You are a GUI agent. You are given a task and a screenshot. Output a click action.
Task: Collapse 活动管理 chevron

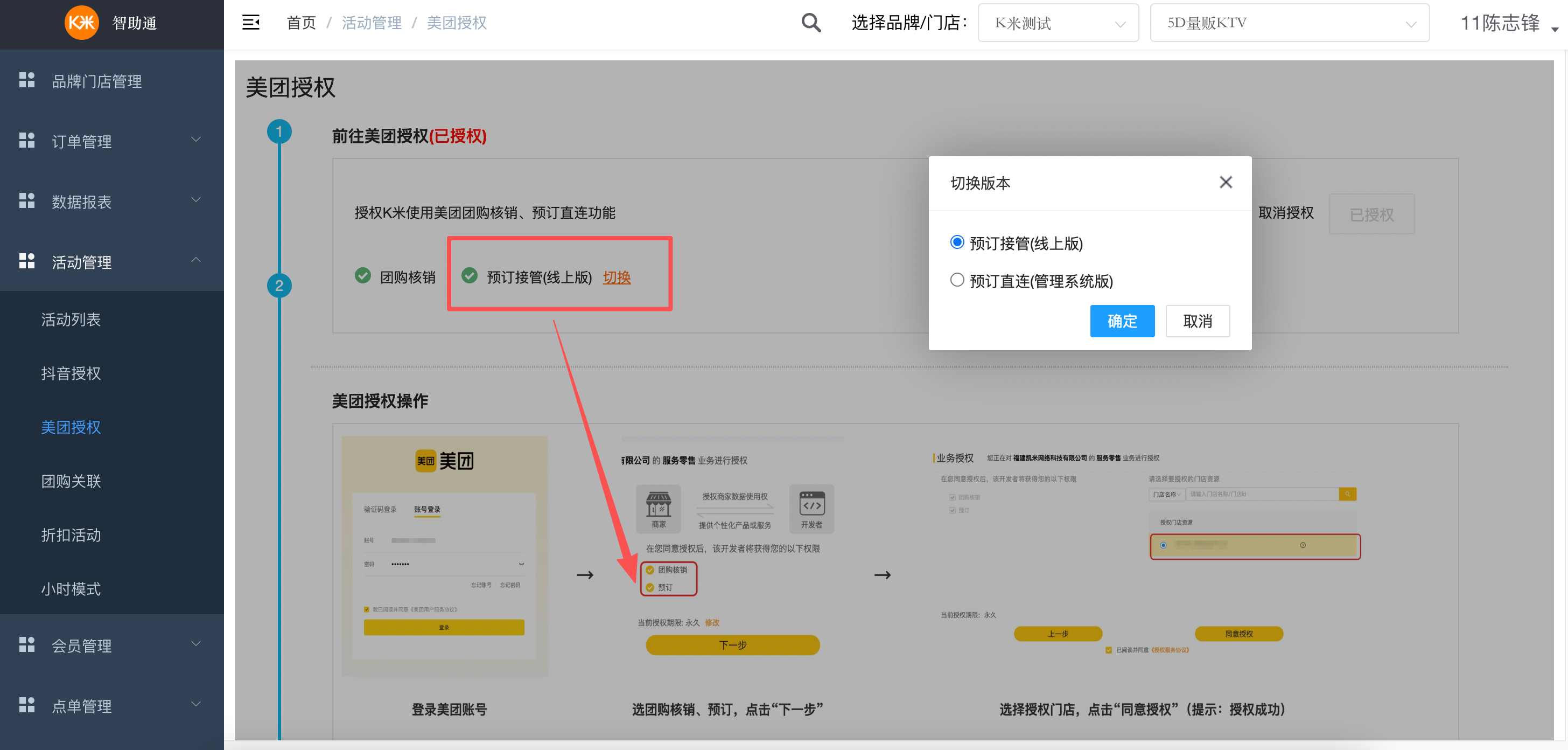coord(196,260)
